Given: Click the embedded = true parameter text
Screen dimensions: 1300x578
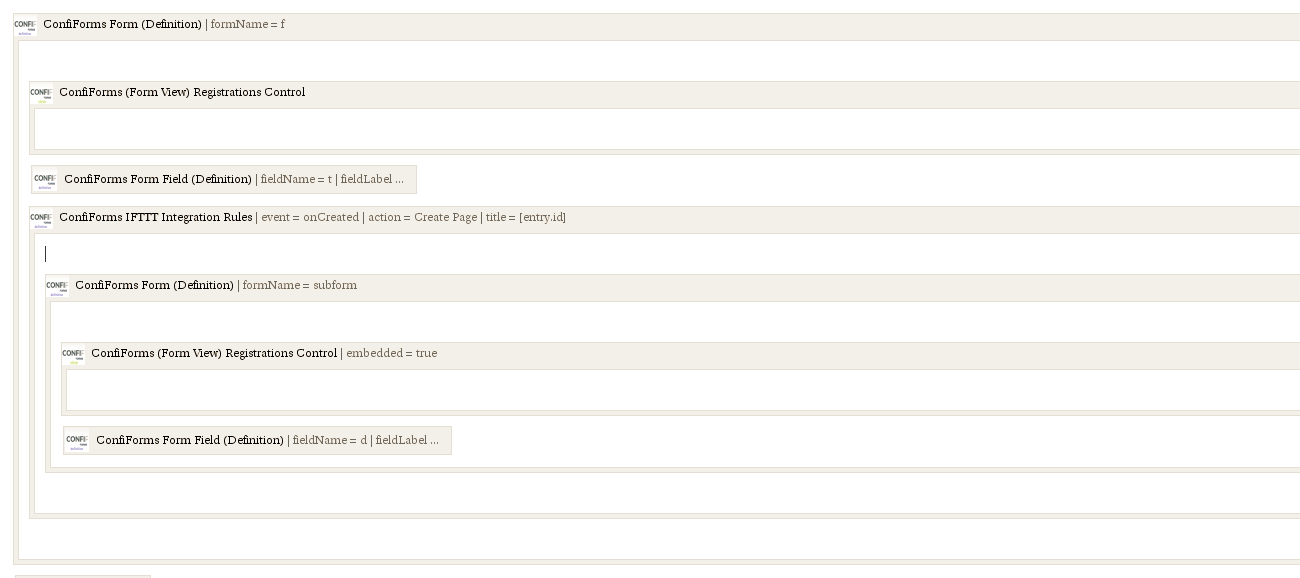Looking at the screenshot, I should click(x=391, y=353).
